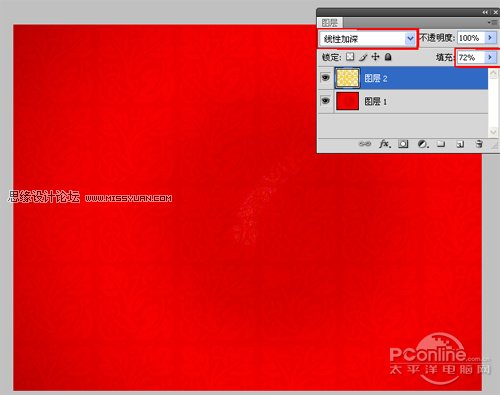Open the opacity 不透明度 slider arrow

point(490,38)
